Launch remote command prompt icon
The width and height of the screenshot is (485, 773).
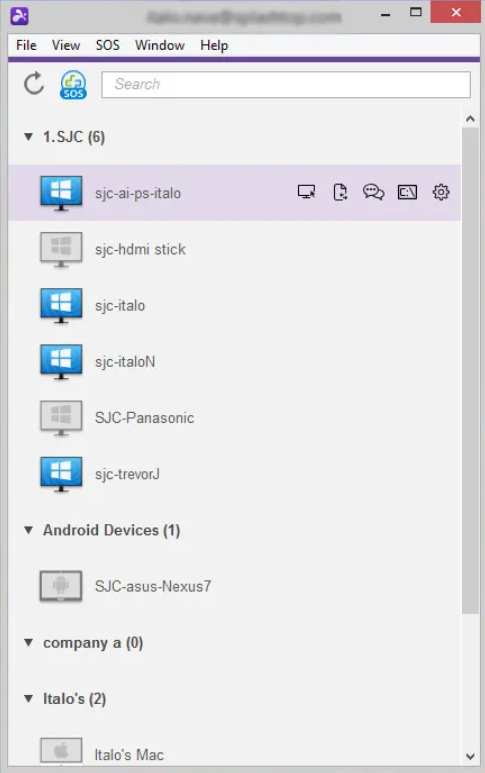click(407, 192)
